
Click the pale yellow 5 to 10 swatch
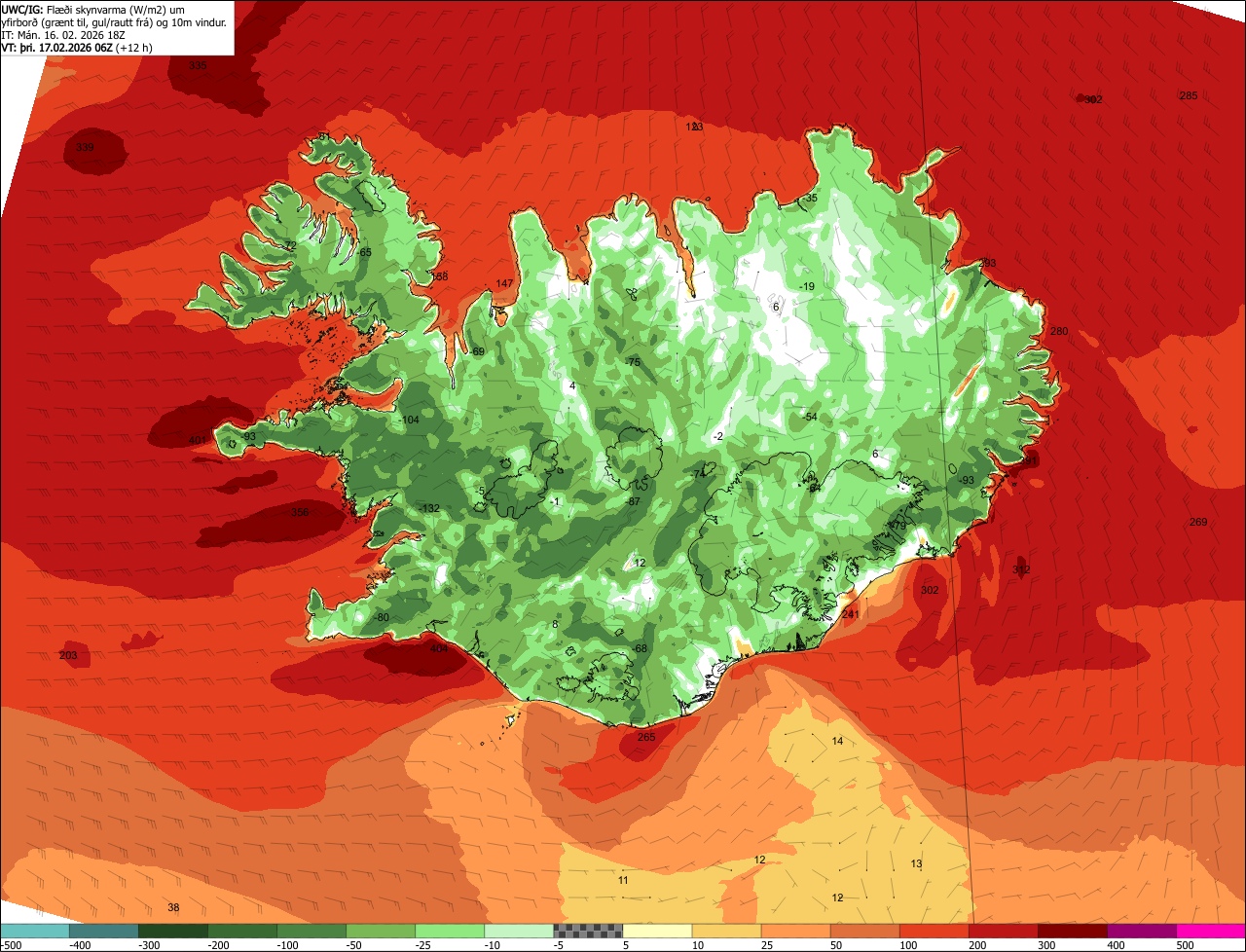[x=657, y=931]
